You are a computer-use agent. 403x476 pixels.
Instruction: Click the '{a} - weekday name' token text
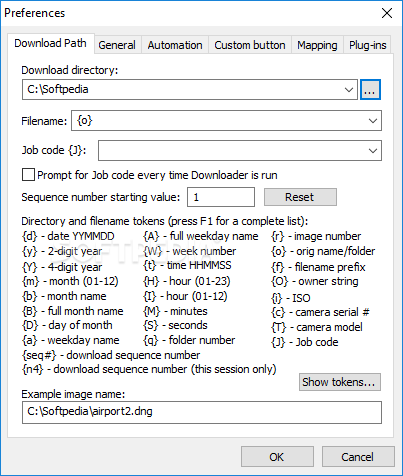71,340
